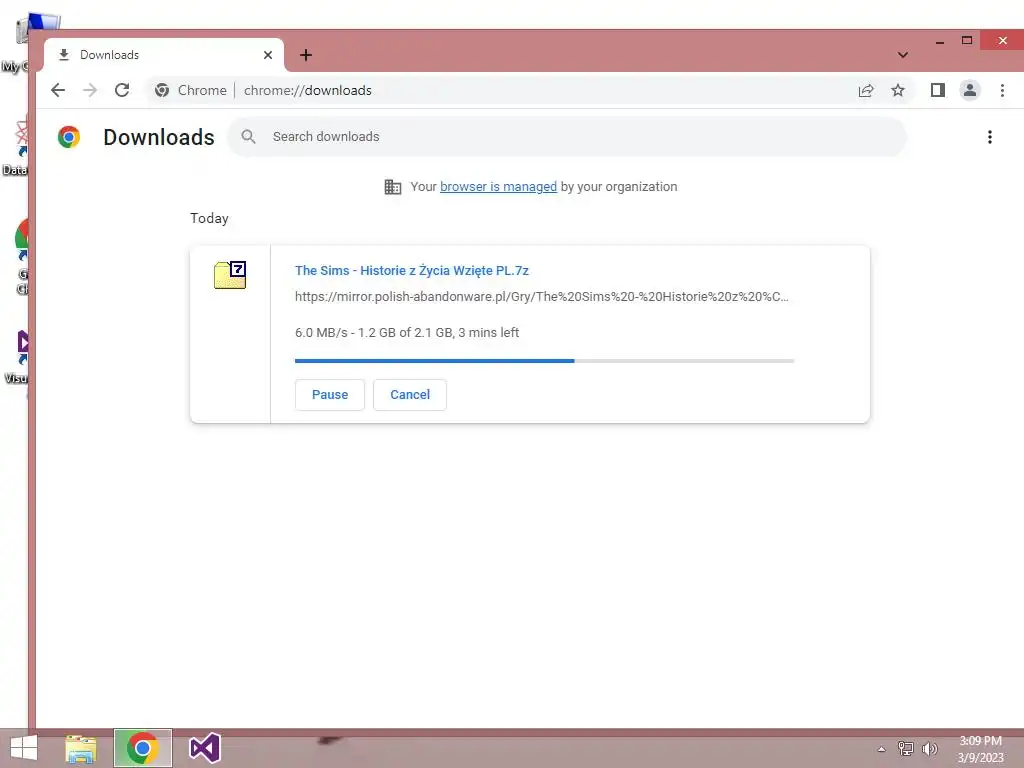Image resolution: width=1024 pixels, height=768 pixels.
Task: Go back using the browser back arrow
Action: click(x=58, y=90)
